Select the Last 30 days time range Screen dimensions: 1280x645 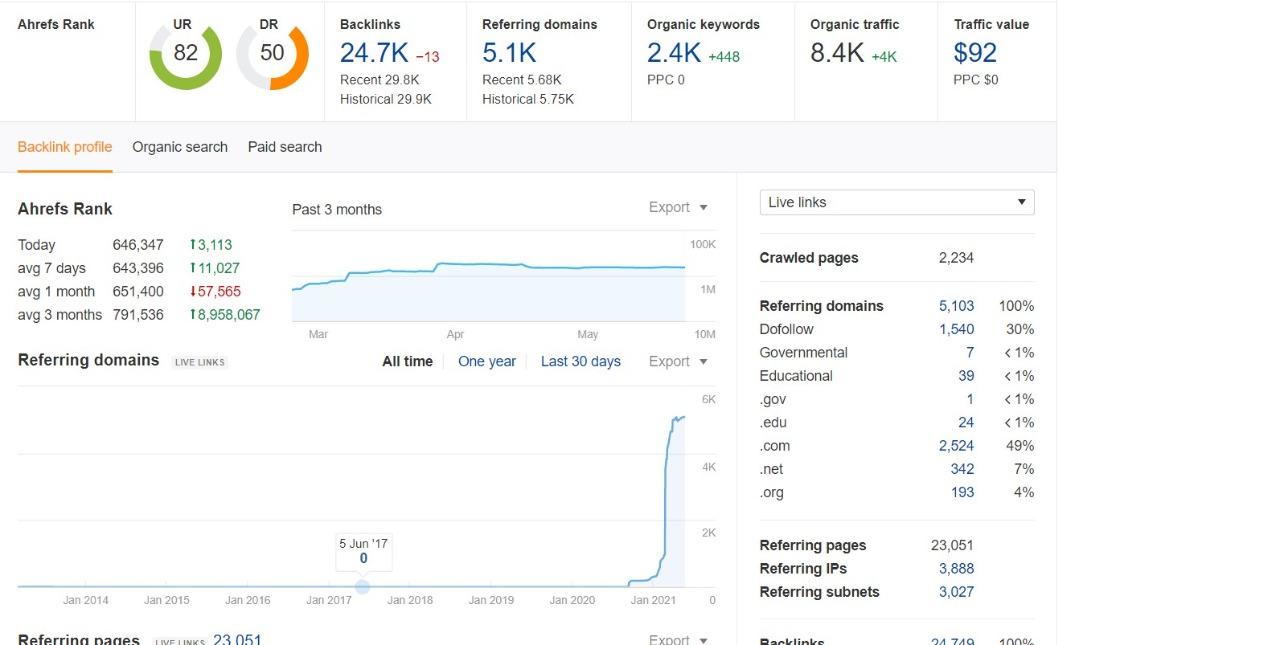point(581,361)
